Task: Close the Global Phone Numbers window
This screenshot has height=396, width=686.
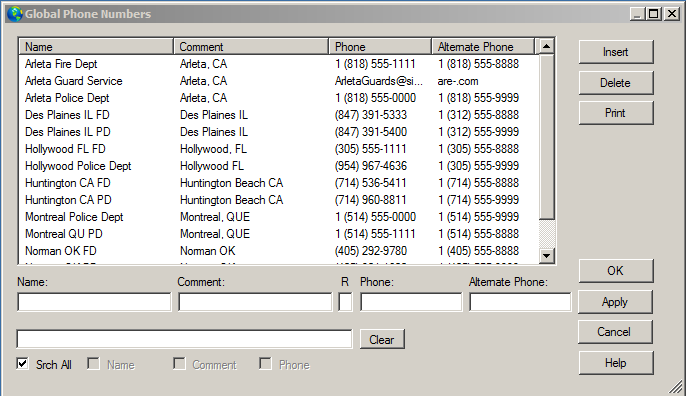Action: (672, 14)
